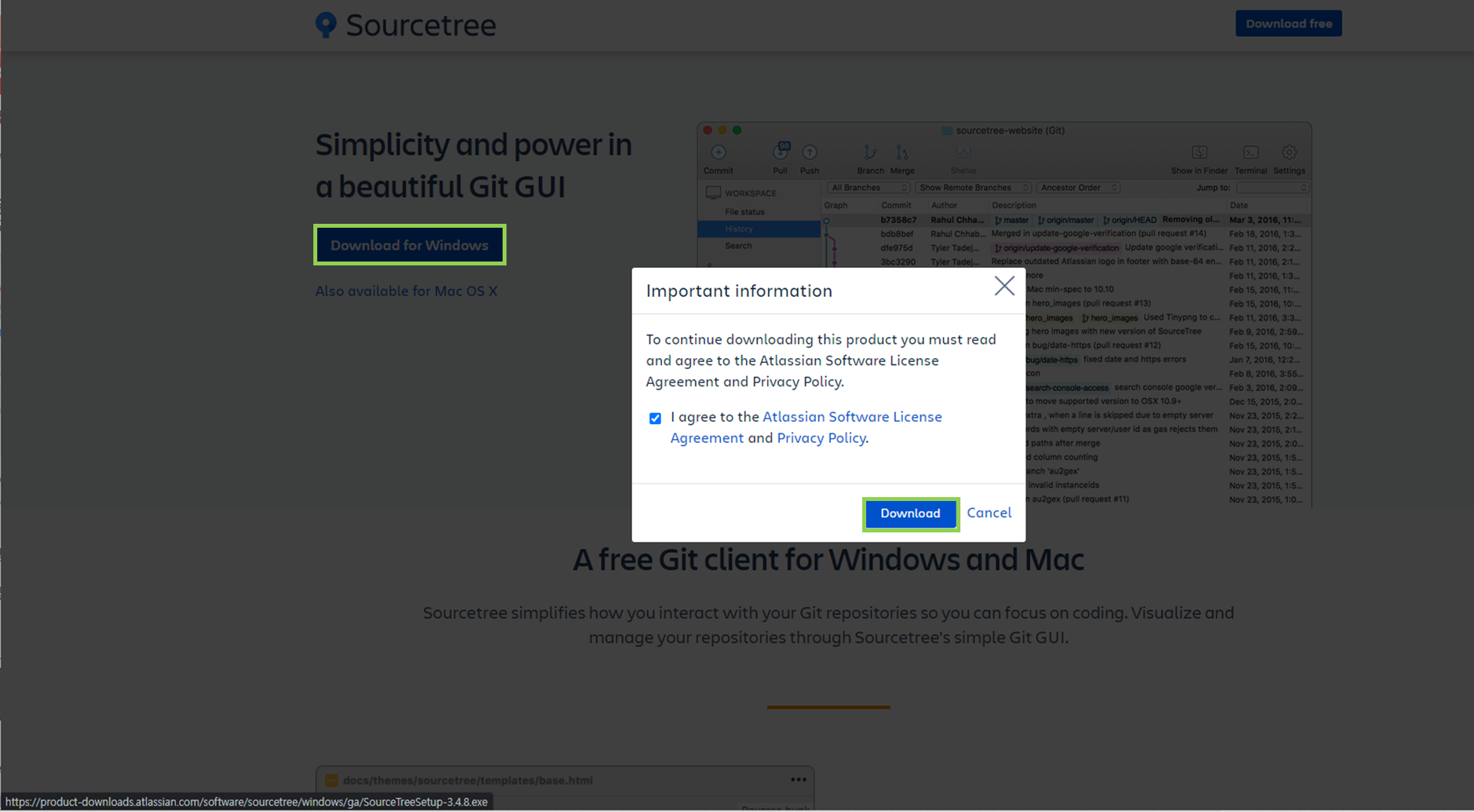Click the file icon beside docs/themes path
Viewport: 1474px width, 812px height.
coord(331,781)
